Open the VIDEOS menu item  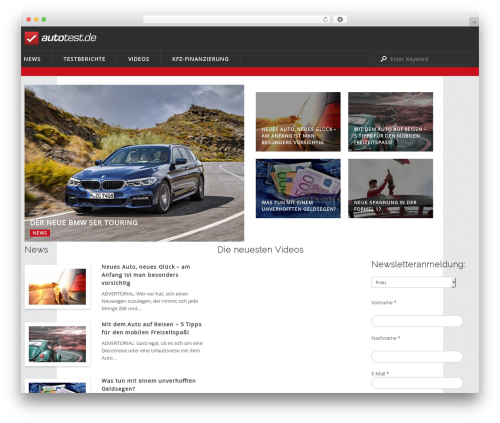[139, 59]
